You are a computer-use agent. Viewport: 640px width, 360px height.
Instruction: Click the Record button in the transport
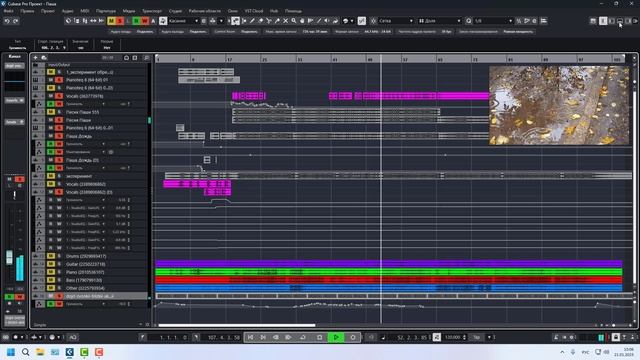point(353,338)
